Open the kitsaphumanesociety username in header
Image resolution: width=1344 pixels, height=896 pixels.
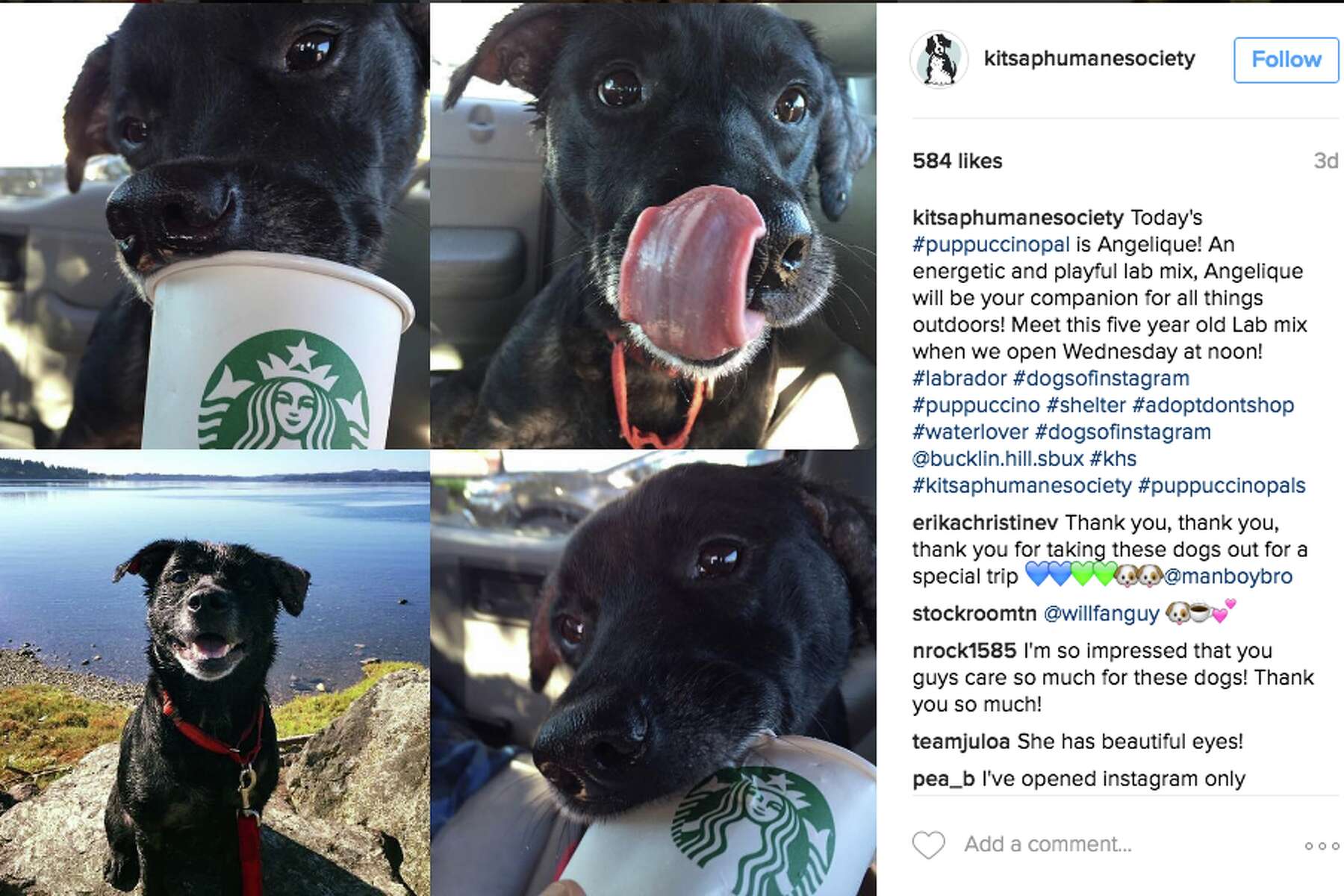(x=1089, y=58)
